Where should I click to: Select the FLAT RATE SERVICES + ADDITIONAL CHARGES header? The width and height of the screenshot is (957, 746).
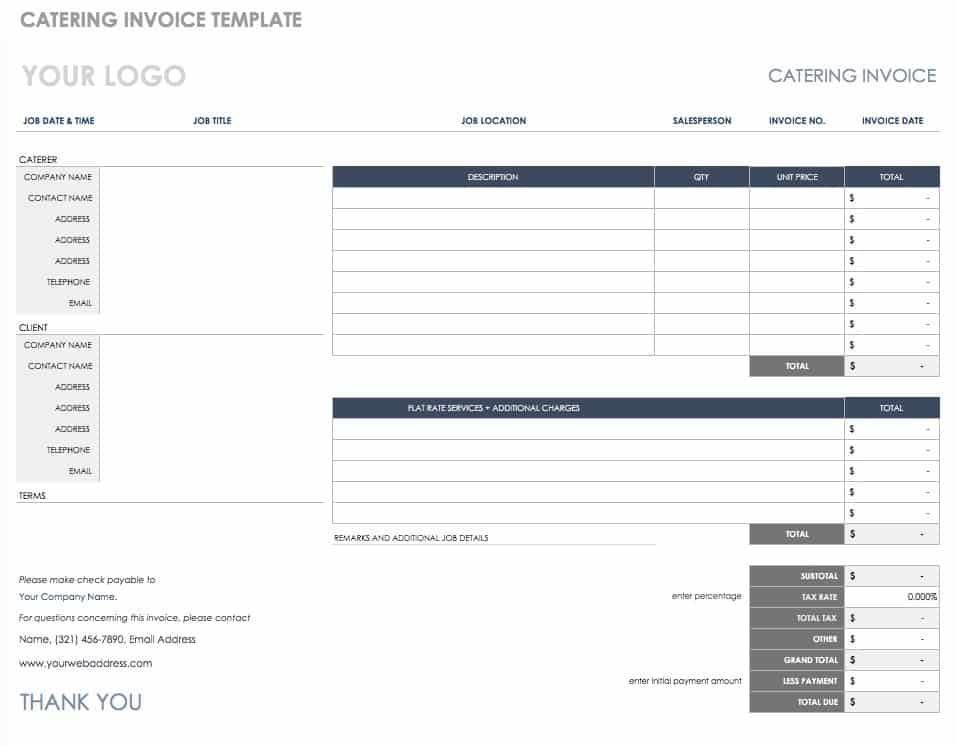(493, 408)
